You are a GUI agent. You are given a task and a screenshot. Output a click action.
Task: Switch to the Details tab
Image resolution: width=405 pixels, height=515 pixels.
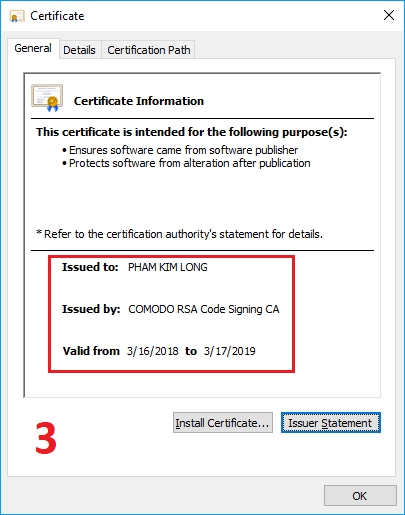[x=79, y=50]
